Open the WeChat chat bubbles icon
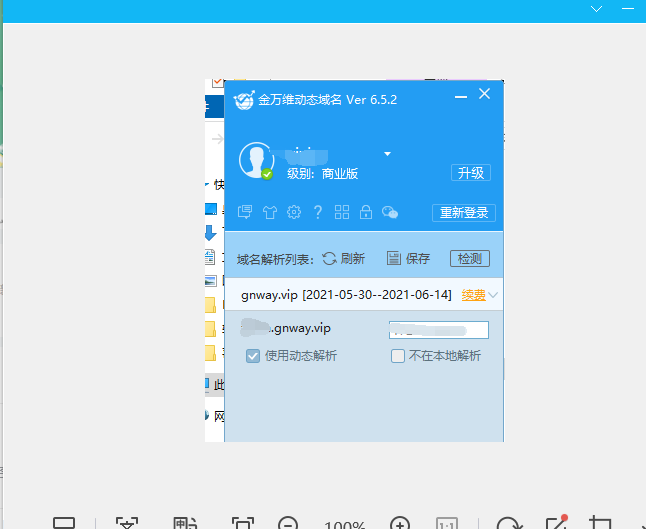Image resolution: width=646 pixels, height=529 pixels. point(390,212)
